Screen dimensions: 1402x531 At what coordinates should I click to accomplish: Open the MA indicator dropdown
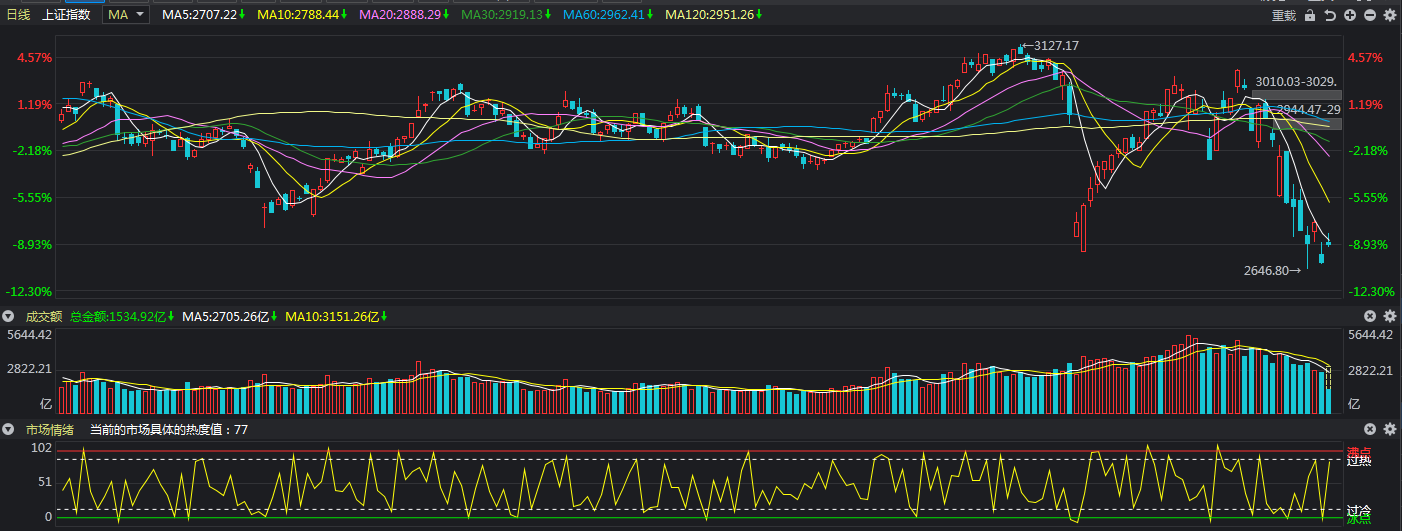pos(127,15)
